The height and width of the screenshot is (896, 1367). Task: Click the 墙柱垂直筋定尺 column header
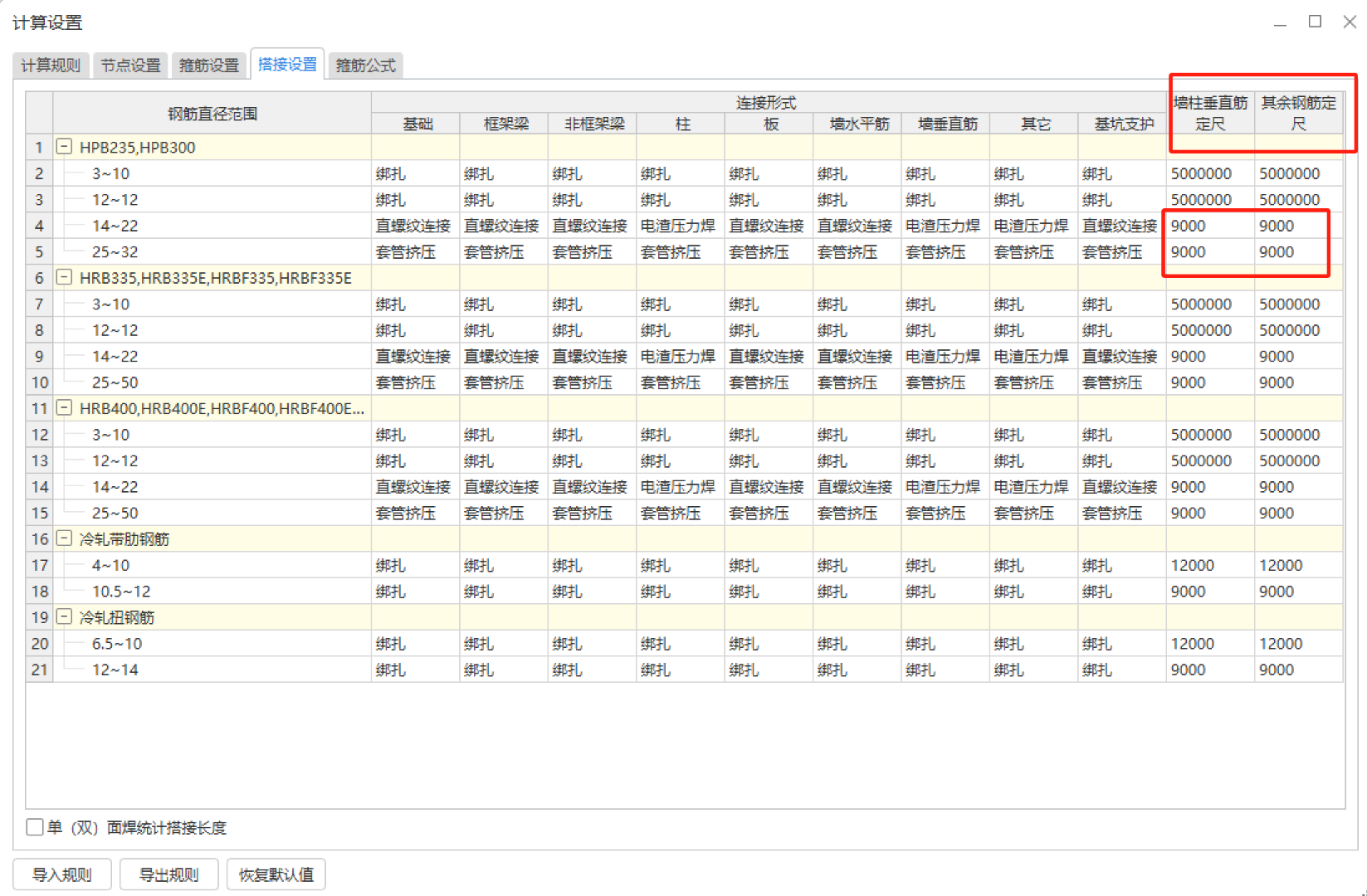point(1210,113)
